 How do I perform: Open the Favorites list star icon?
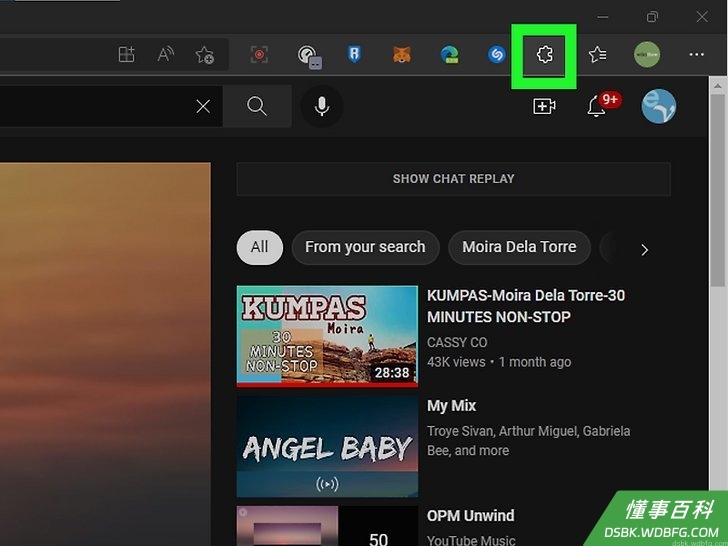[x=597, y=55]
